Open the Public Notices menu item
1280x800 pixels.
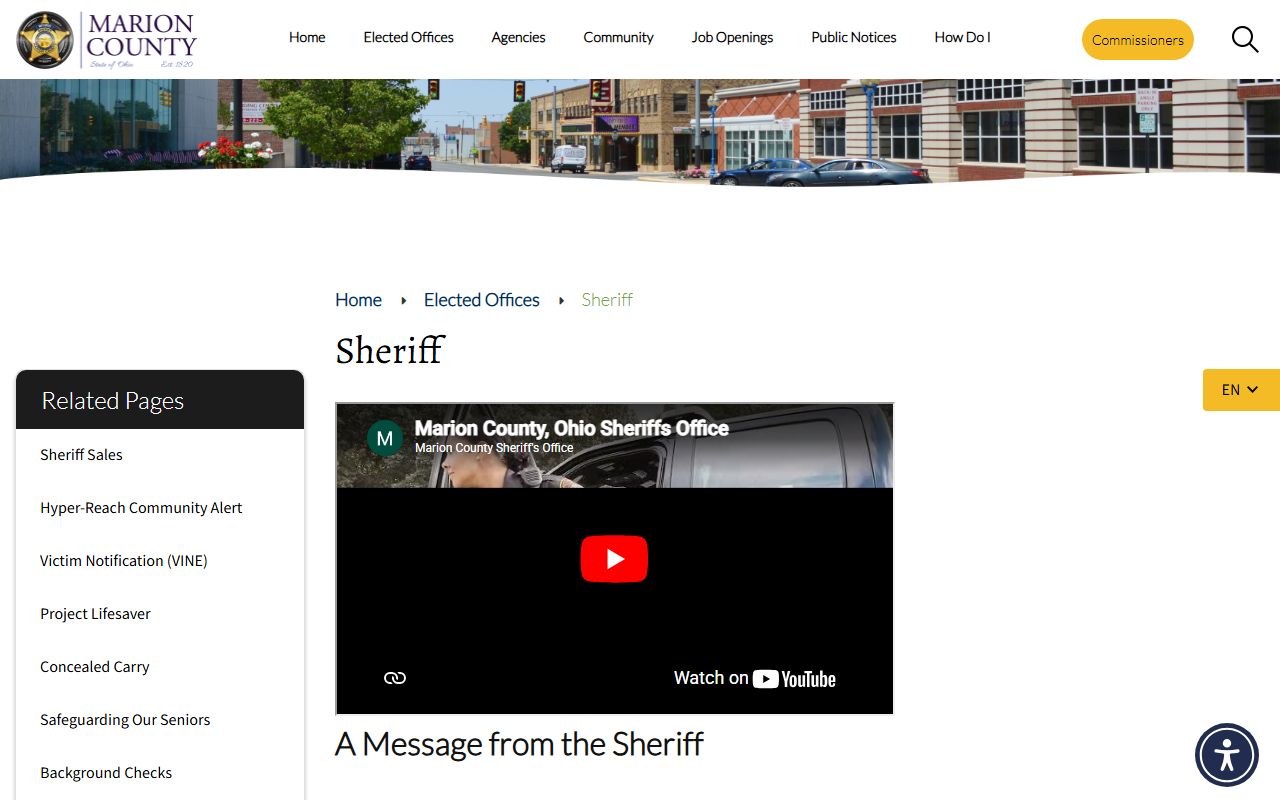pyautogui.click(x=854, y=37)
